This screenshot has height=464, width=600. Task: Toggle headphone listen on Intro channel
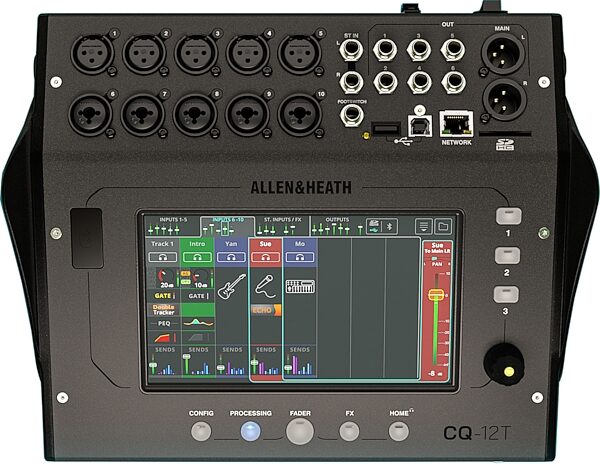click(197, 257)
